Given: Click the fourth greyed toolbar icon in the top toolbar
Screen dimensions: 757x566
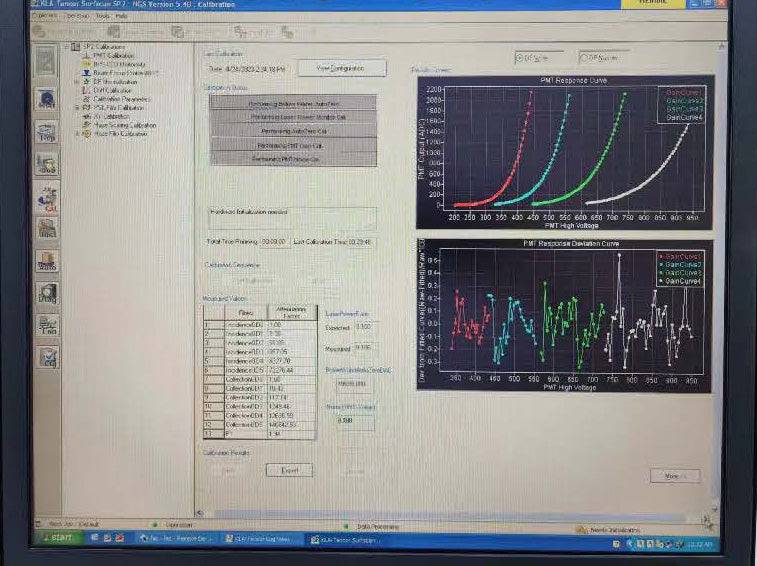Looking at the screenshot, I should (x=240, y=32).
